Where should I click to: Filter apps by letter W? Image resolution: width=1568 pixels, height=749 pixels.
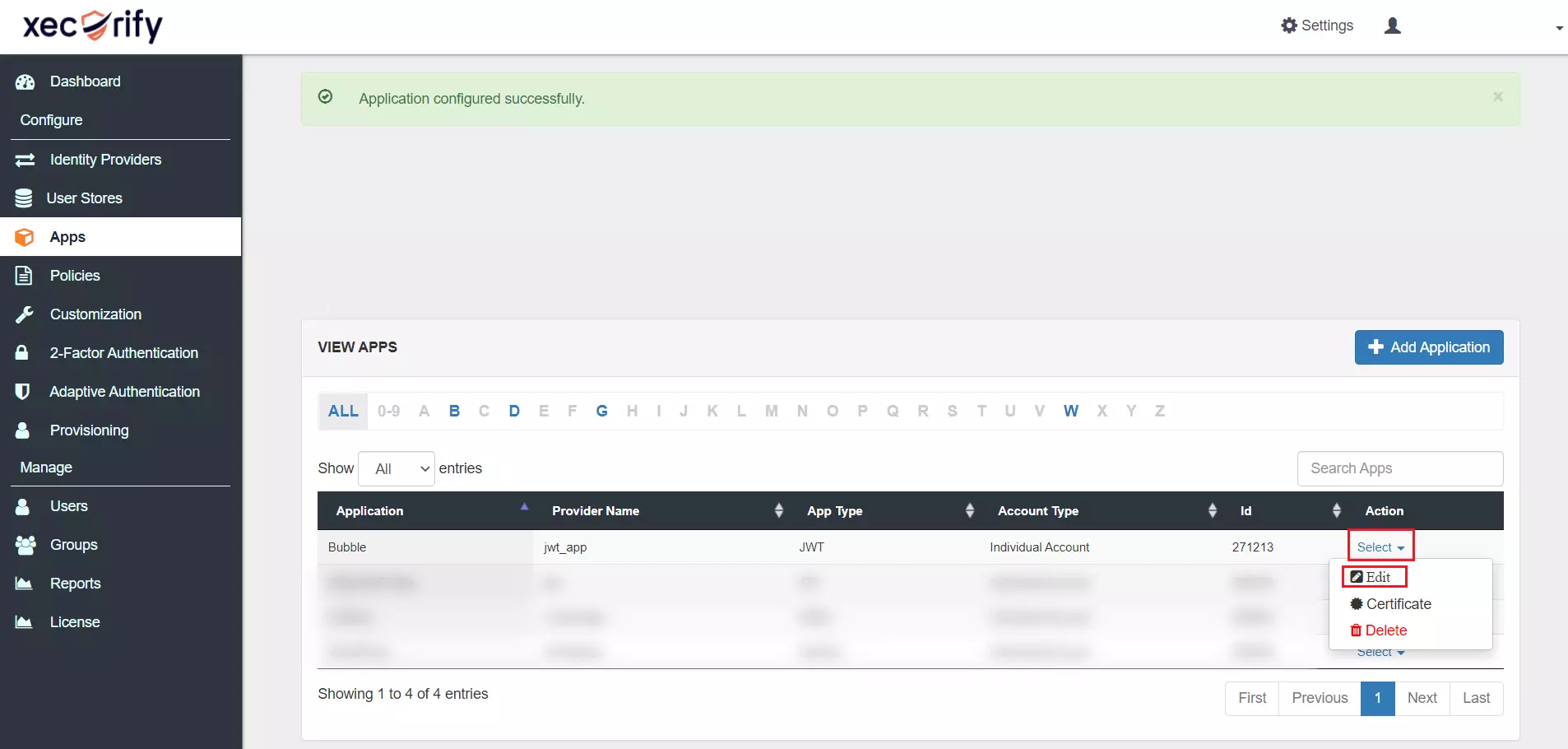tap(1070, 411)
